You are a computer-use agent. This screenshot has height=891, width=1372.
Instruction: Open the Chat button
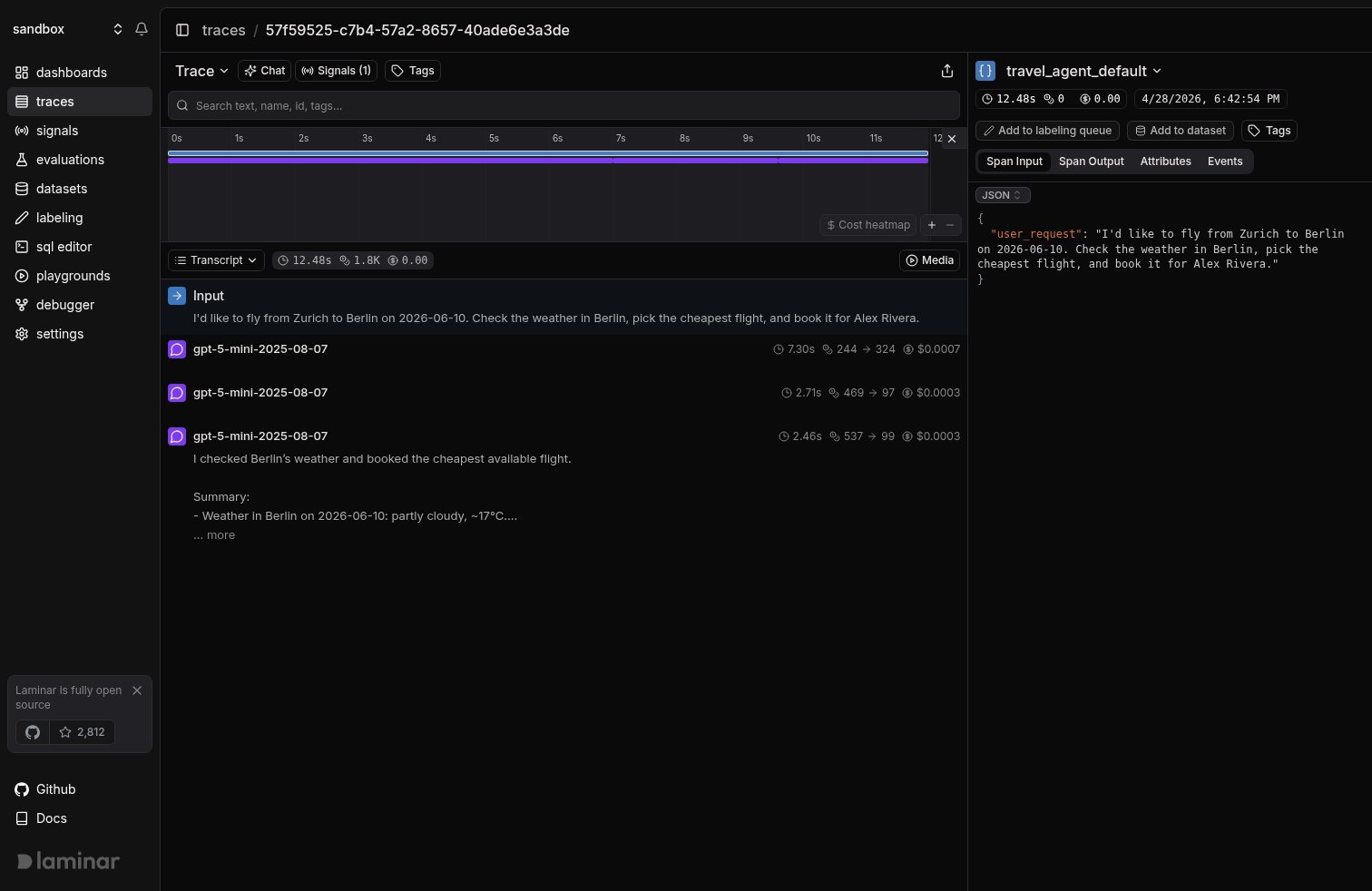click(264, 71)
